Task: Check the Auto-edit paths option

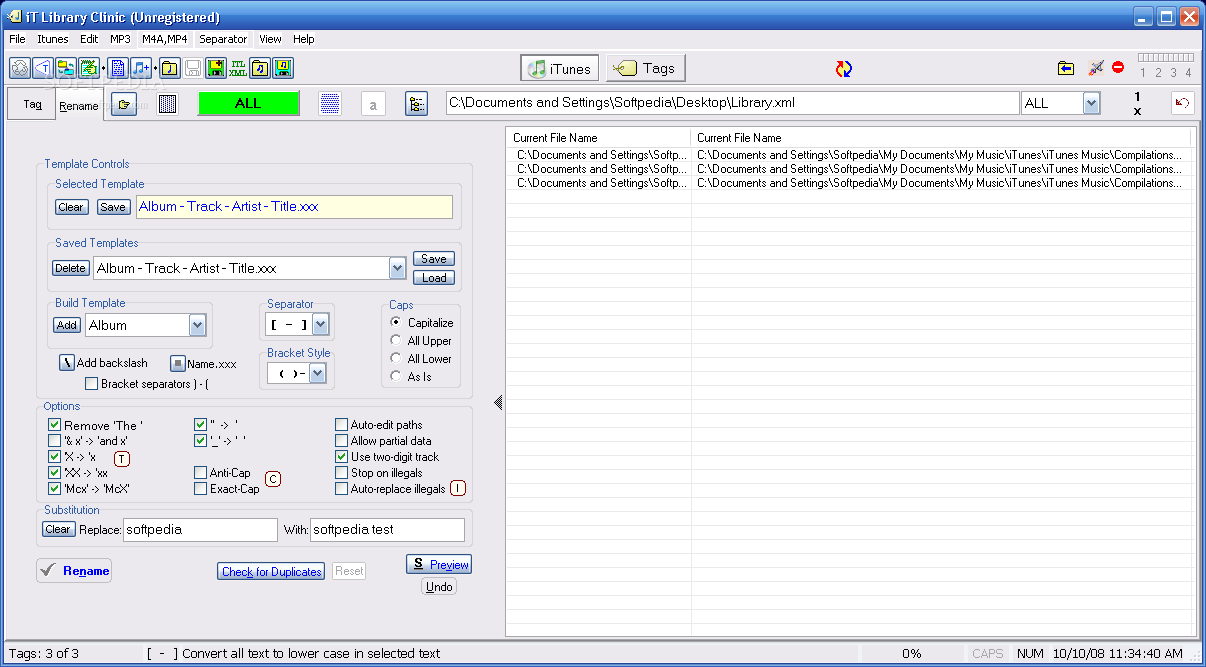Action: pyautogui.click(x=341, y=425)
